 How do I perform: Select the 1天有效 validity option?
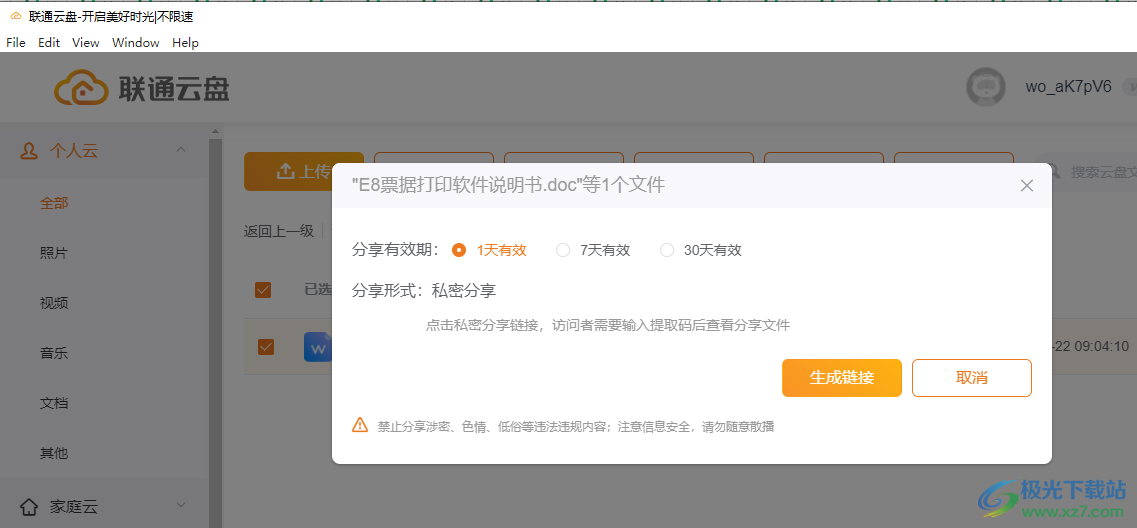click(x=489, y=250)
